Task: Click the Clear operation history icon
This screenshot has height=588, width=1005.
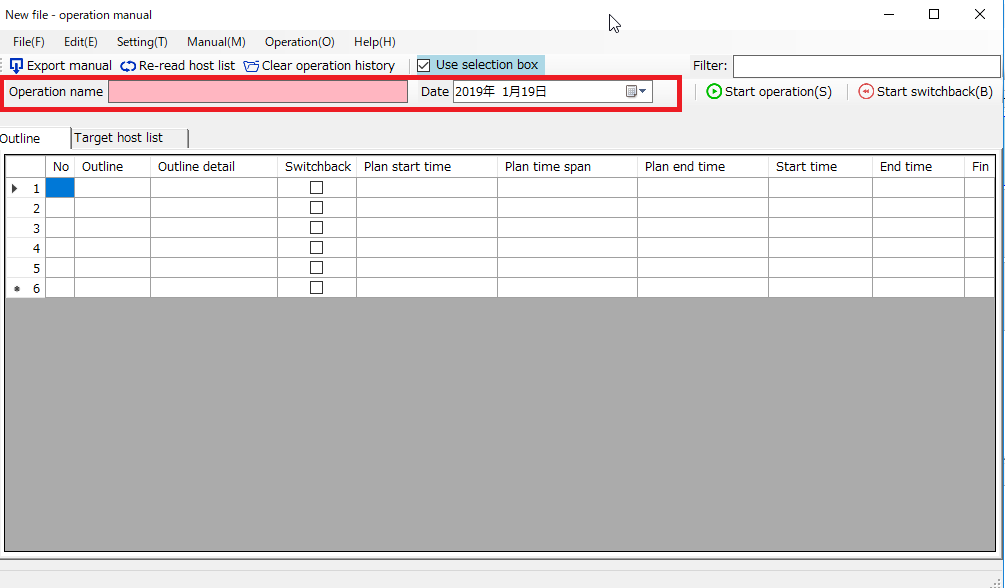Action: click(x=251, y=66)
